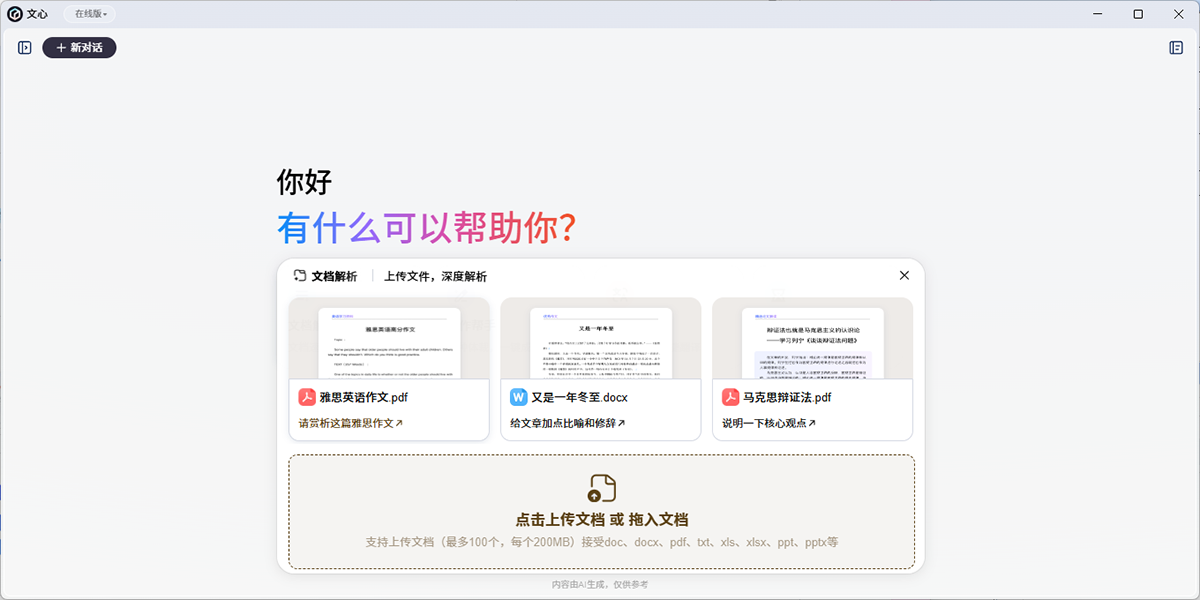The image size is (1200, 600).
Task: Open the 马克思辩证法 document thumbnail preview
Action: (x=812, y=339)
